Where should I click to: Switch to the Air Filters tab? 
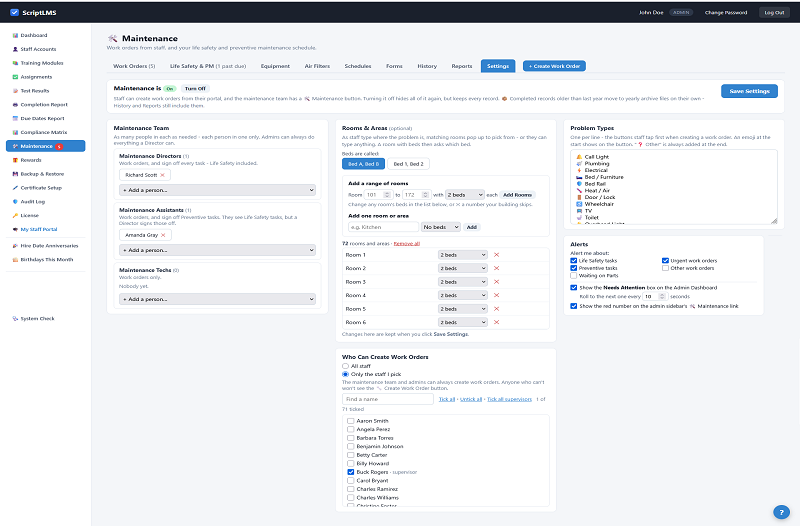[x=317, y=66]
